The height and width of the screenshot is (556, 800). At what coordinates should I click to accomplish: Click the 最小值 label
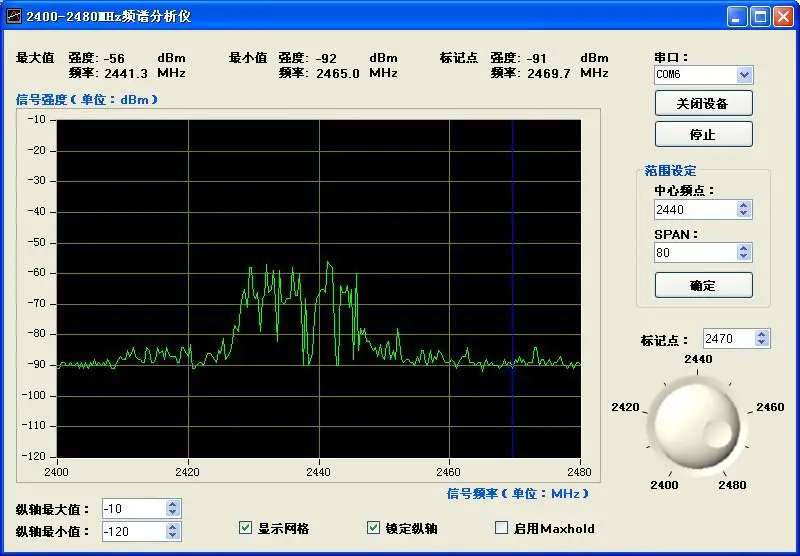[x=248, y=58]
